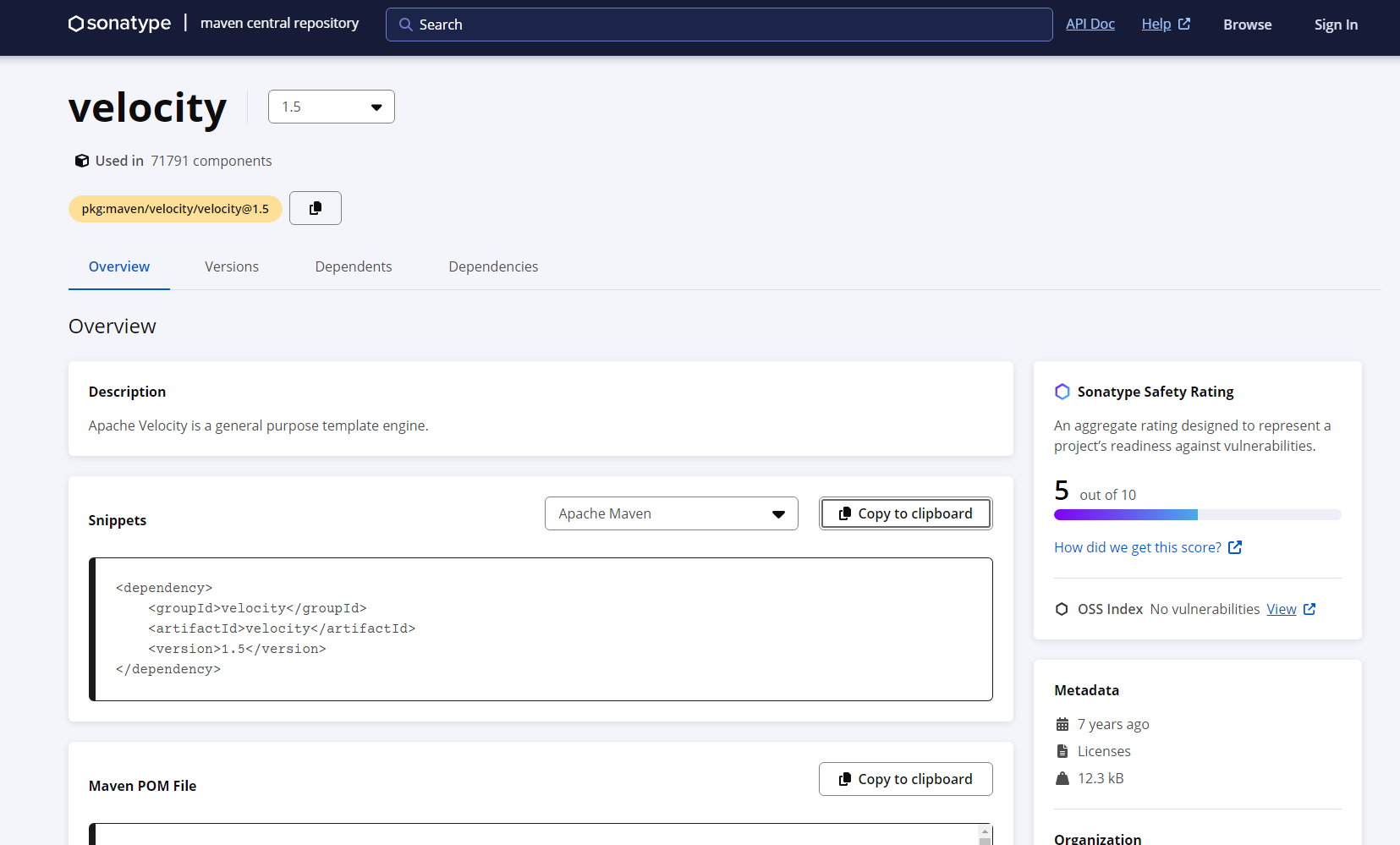Click the document icon beside Licenses
Image resolution: width=1400 pixels, height=845 pixels.
pos(1062,751)
